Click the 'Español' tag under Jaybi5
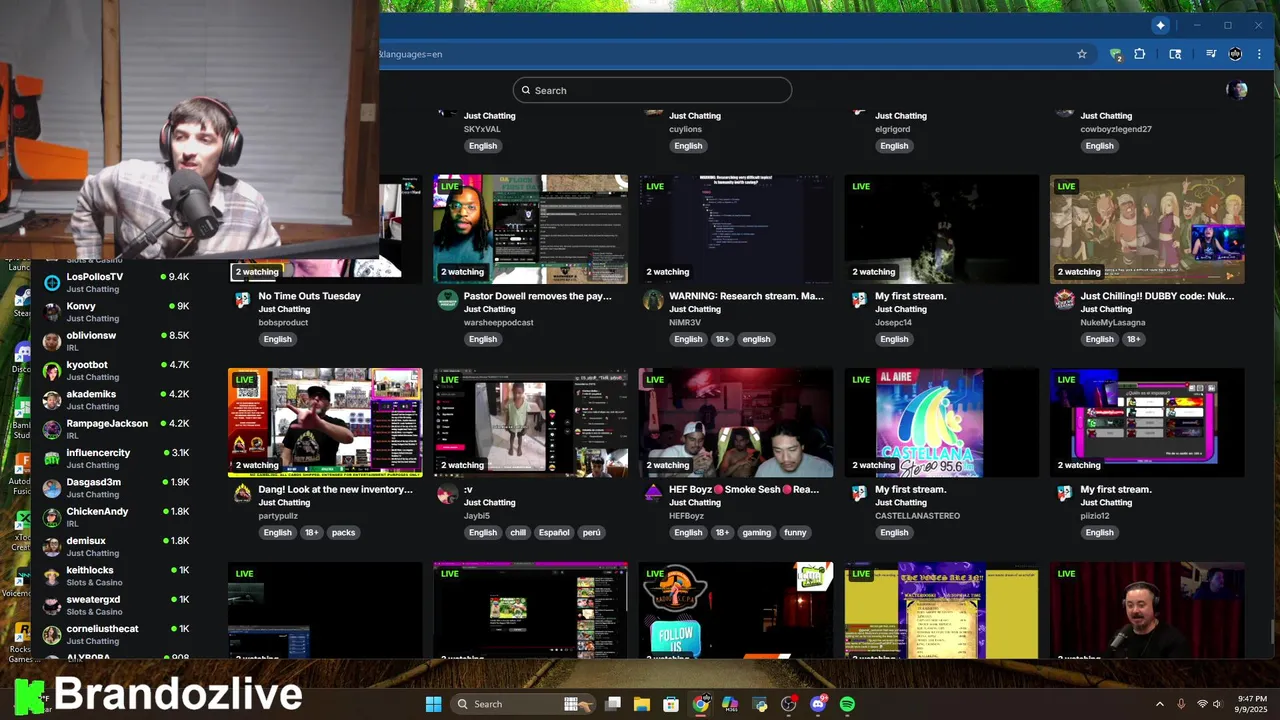Viewport: 1280px width, 720px height. coord(554,532)
